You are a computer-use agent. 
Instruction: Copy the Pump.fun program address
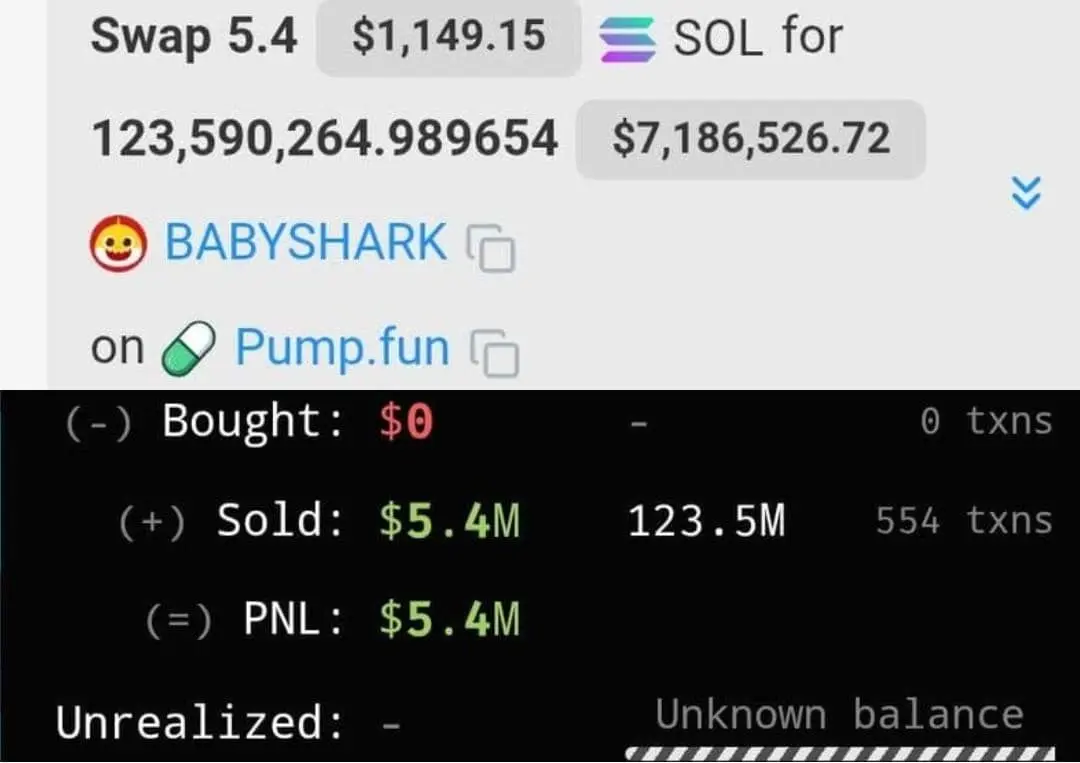click(495, 353)
